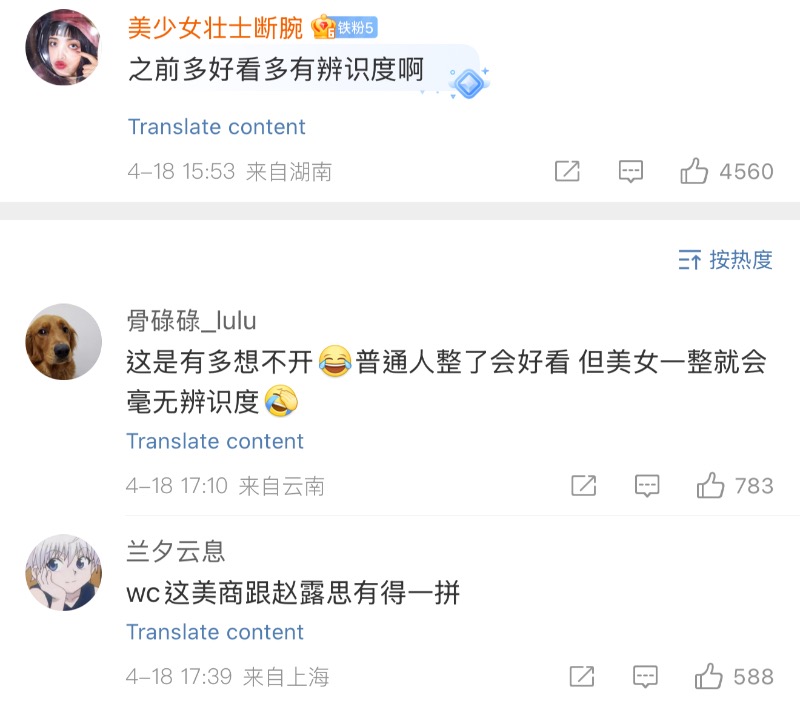
Task: Like the comment with 4560 likes
Action: tap(694, 171)
